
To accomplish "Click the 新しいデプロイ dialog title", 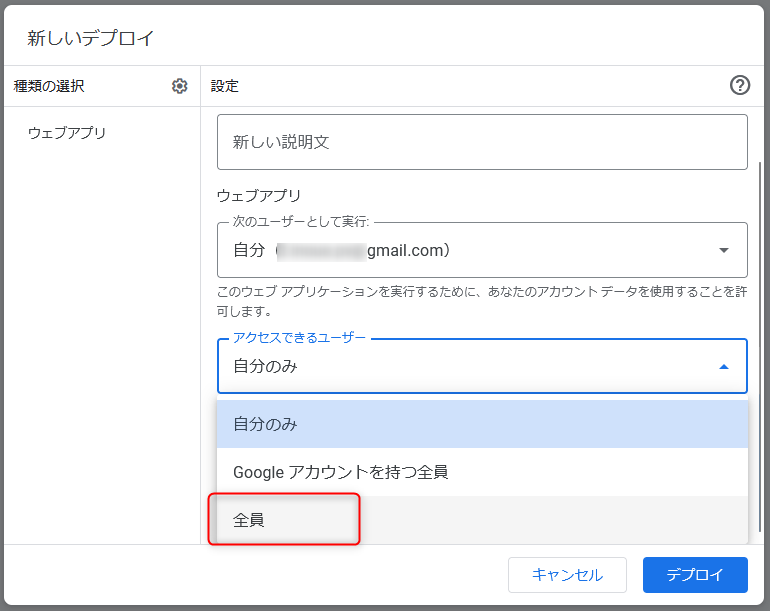I will [x=91, y=39].
